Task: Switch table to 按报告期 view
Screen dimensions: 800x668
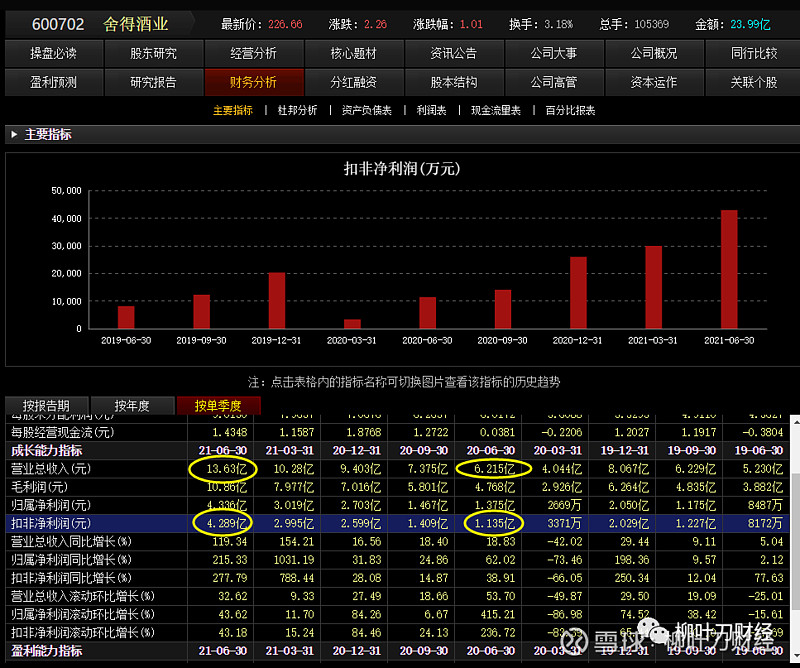Action: click(x=46, y=406)
